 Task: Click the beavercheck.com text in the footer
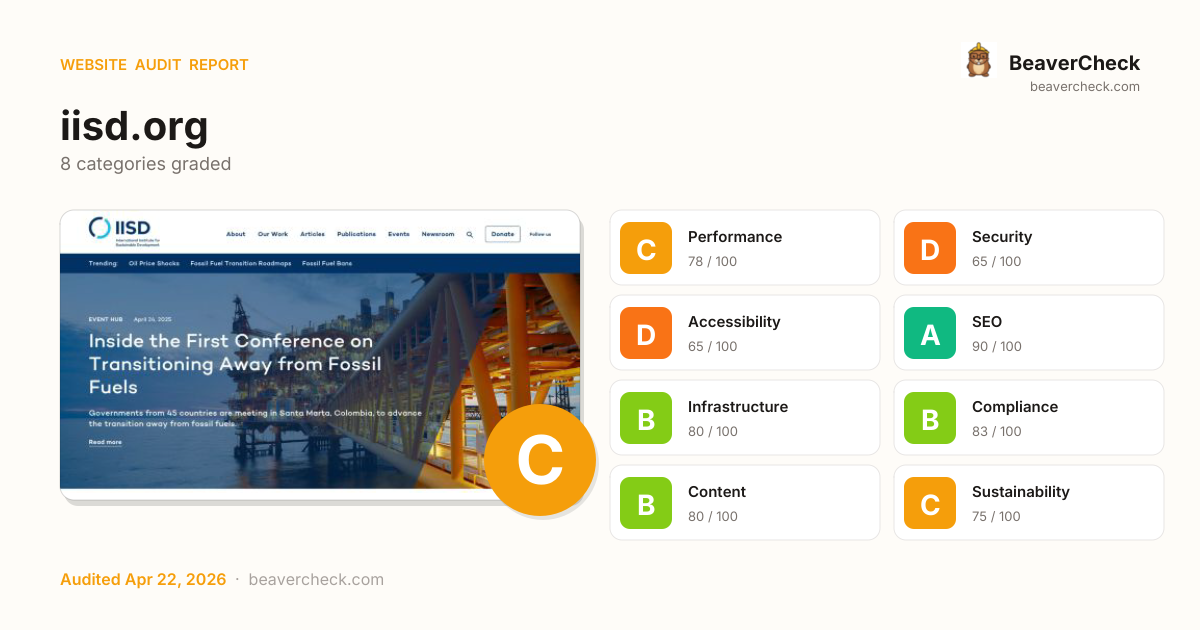(315, 580)
